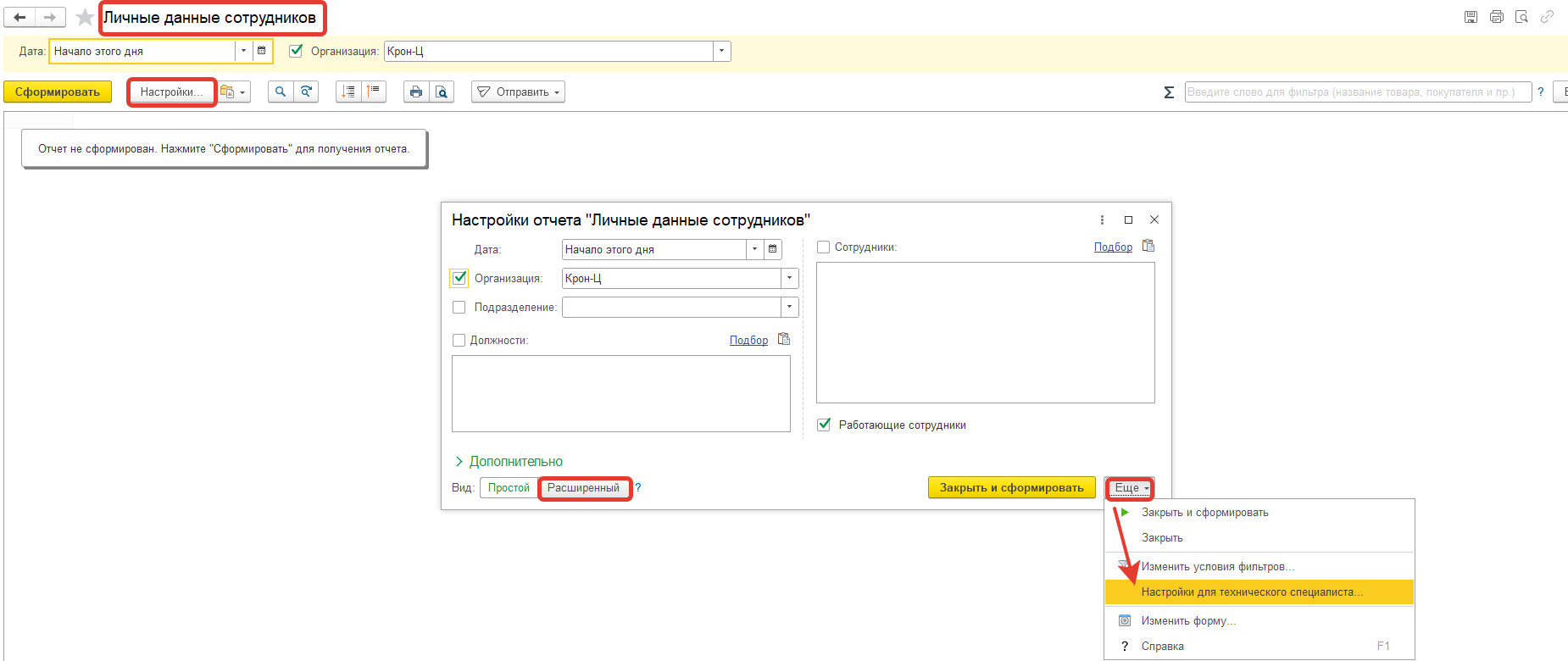Click the search magnifier toolbar icon
The image size is (1568, 661).
(281, 92)
